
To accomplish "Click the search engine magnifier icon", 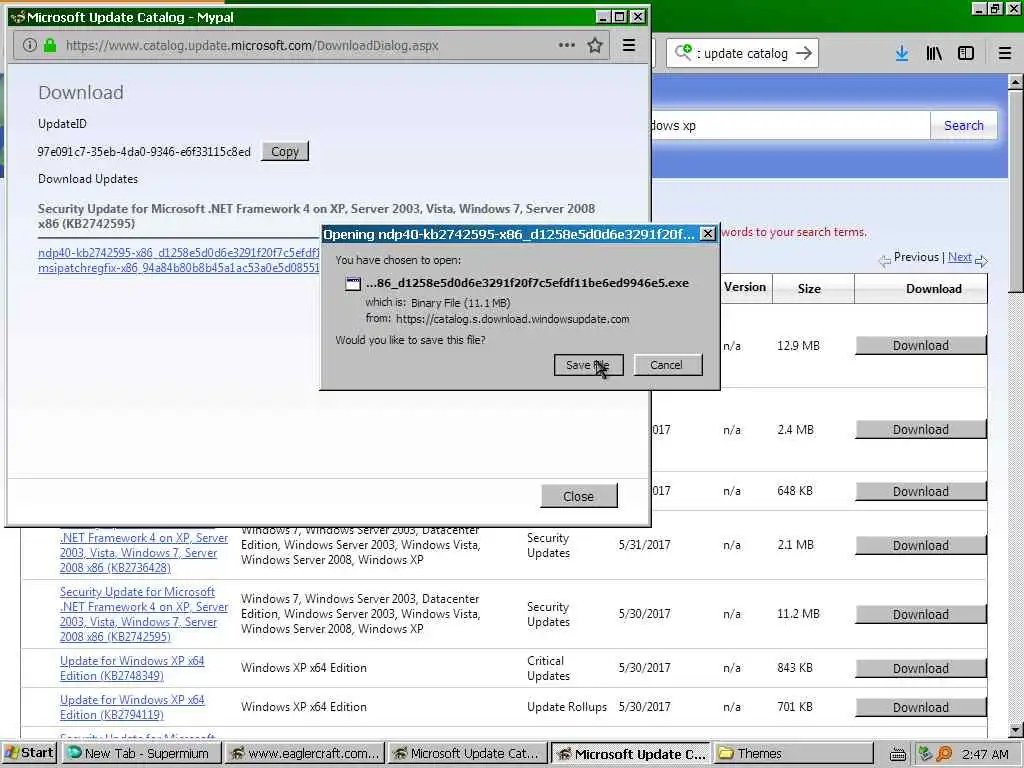I will [x=683, y=52].
